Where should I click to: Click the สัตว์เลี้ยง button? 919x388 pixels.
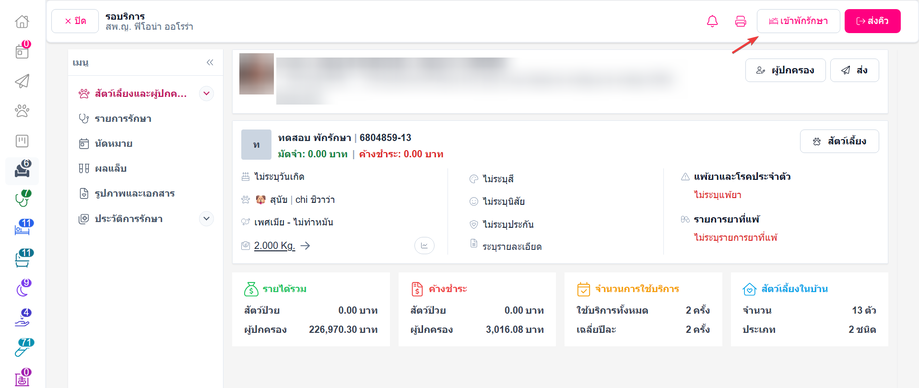(x=839, y=141)
